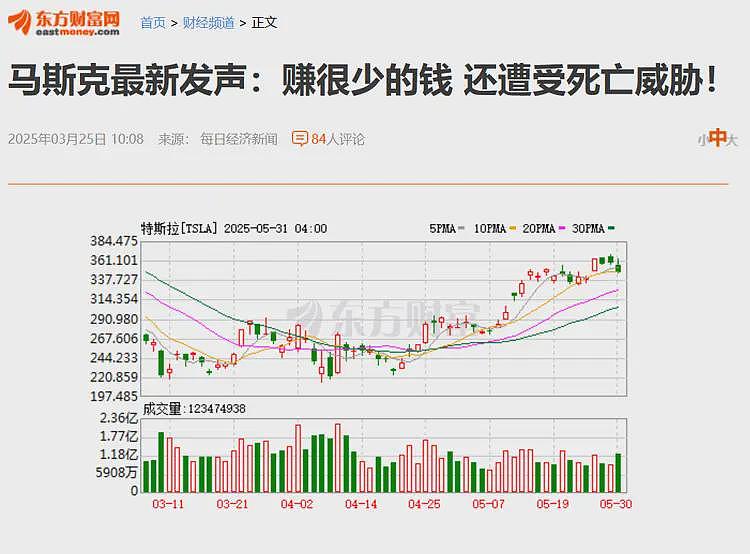This screenshot has height=554, width=750.
Task: Open the 首页 breadcrumb link
Action: 153,22
